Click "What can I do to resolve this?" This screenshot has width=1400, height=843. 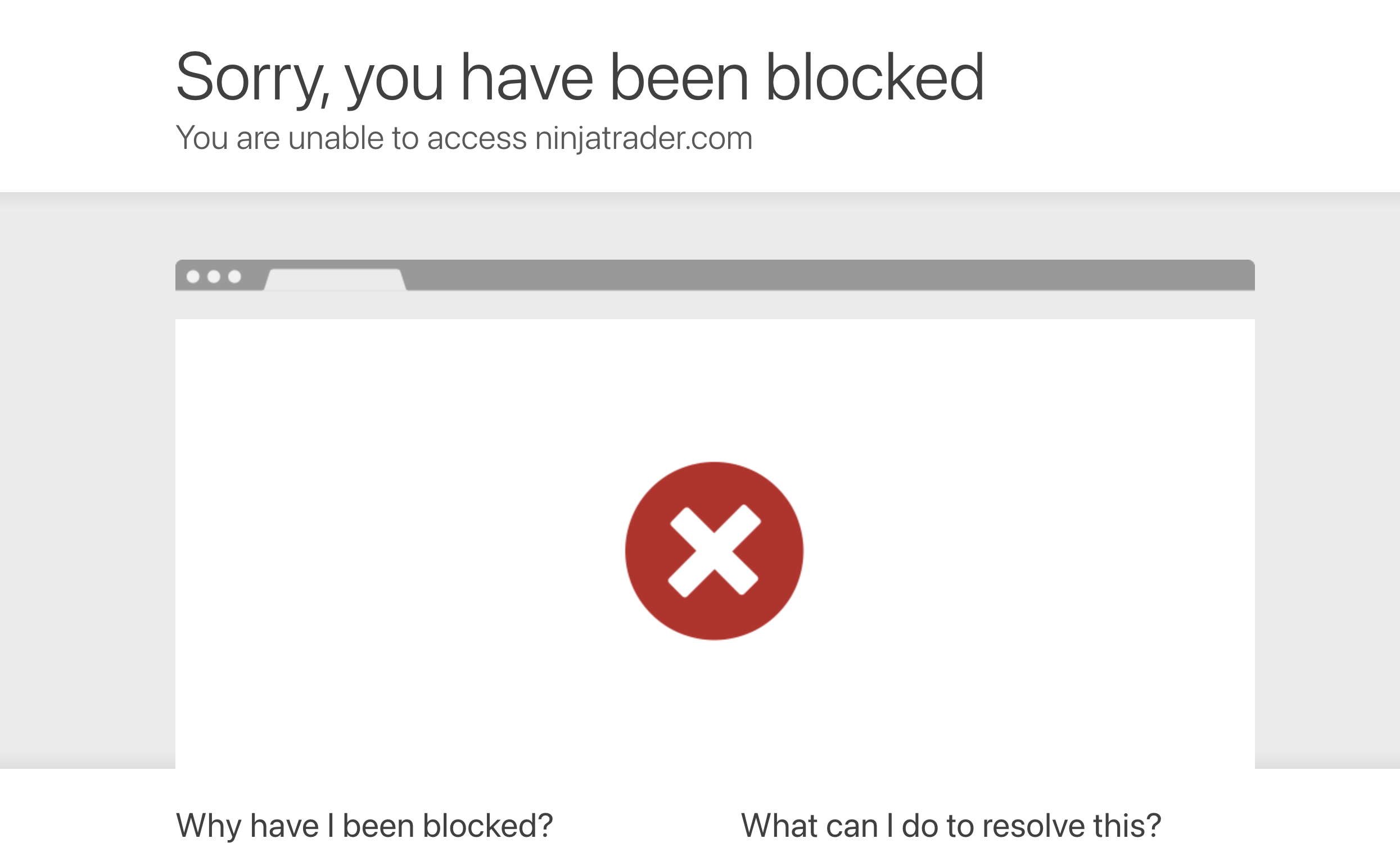951,825
